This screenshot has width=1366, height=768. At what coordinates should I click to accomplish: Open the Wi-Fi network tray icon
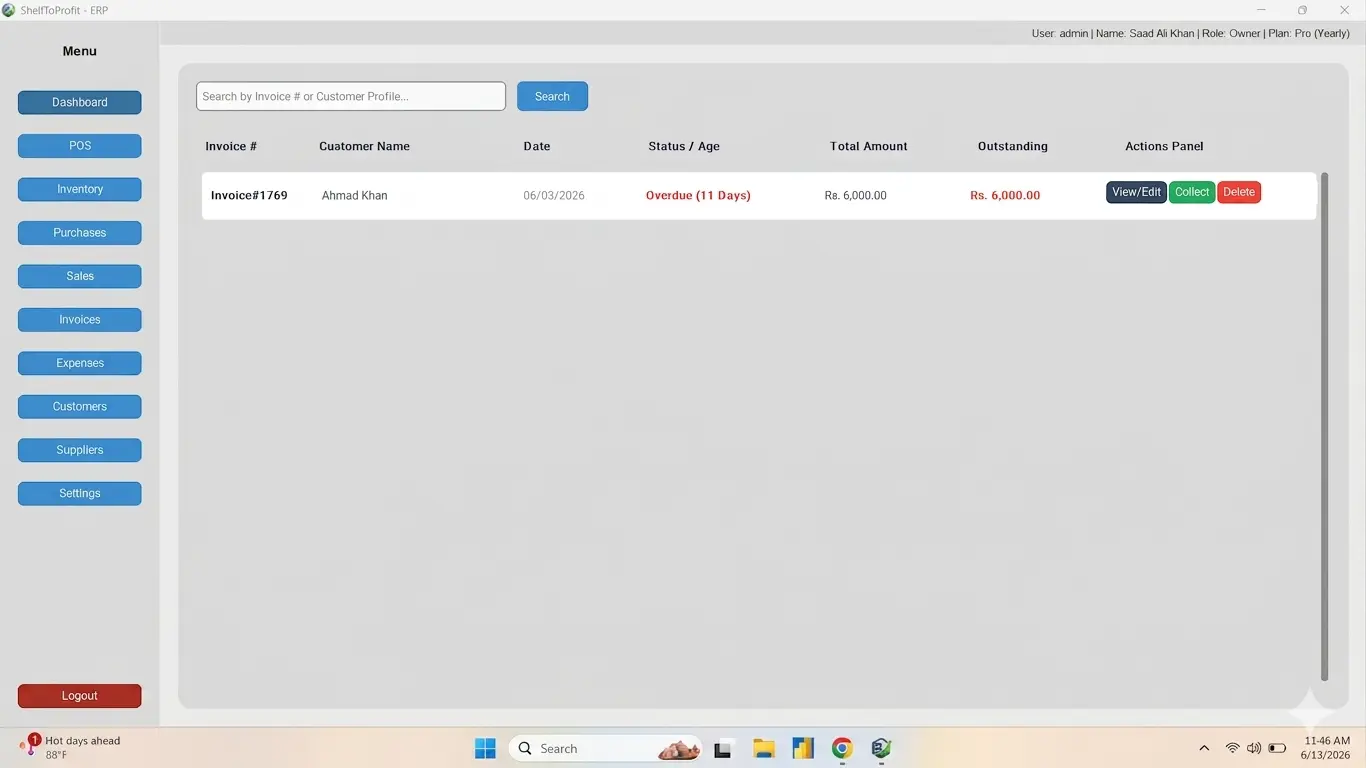coord(1232,748)
